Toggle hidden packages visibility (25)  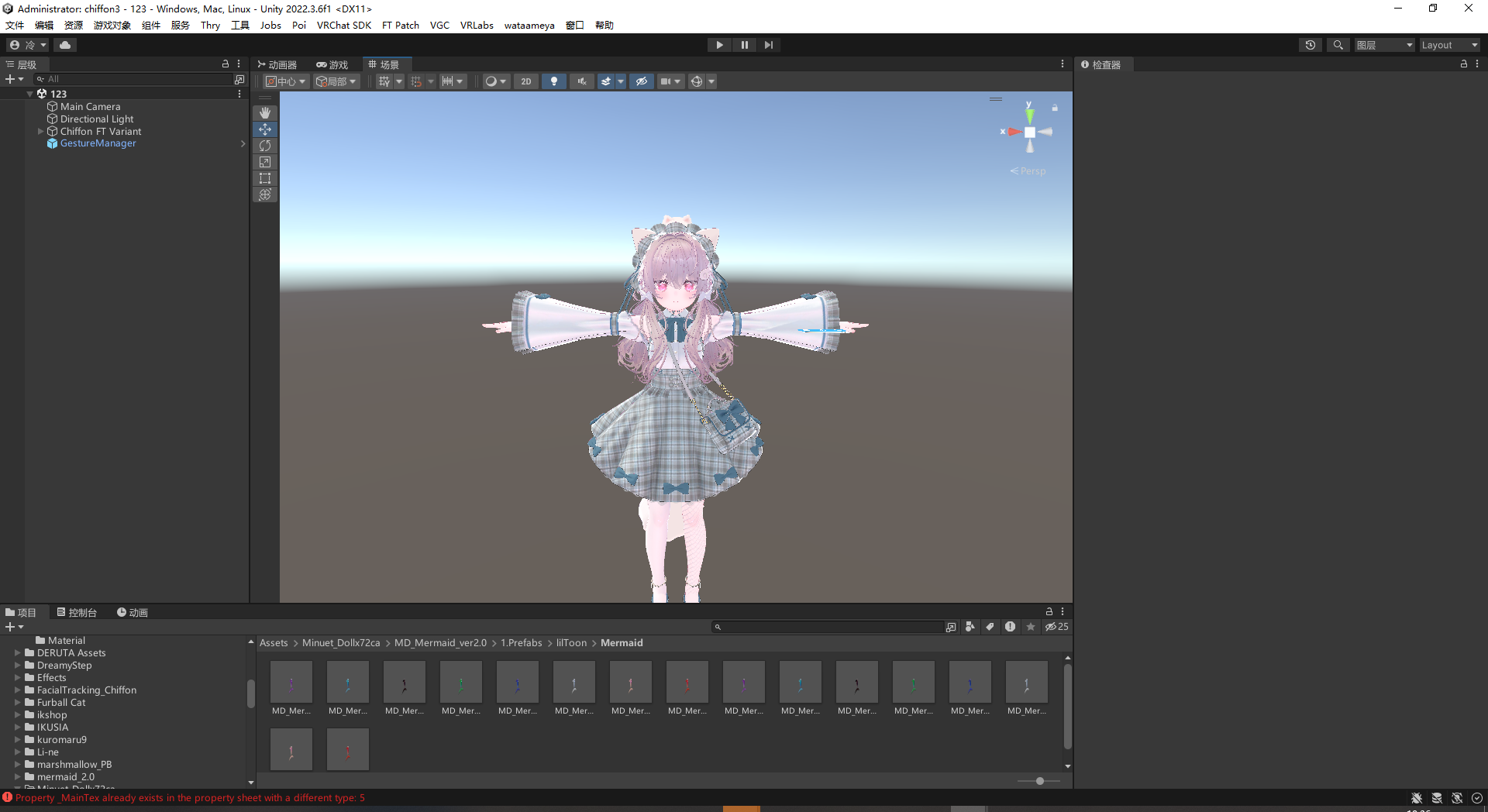[x=1056, y=627]
